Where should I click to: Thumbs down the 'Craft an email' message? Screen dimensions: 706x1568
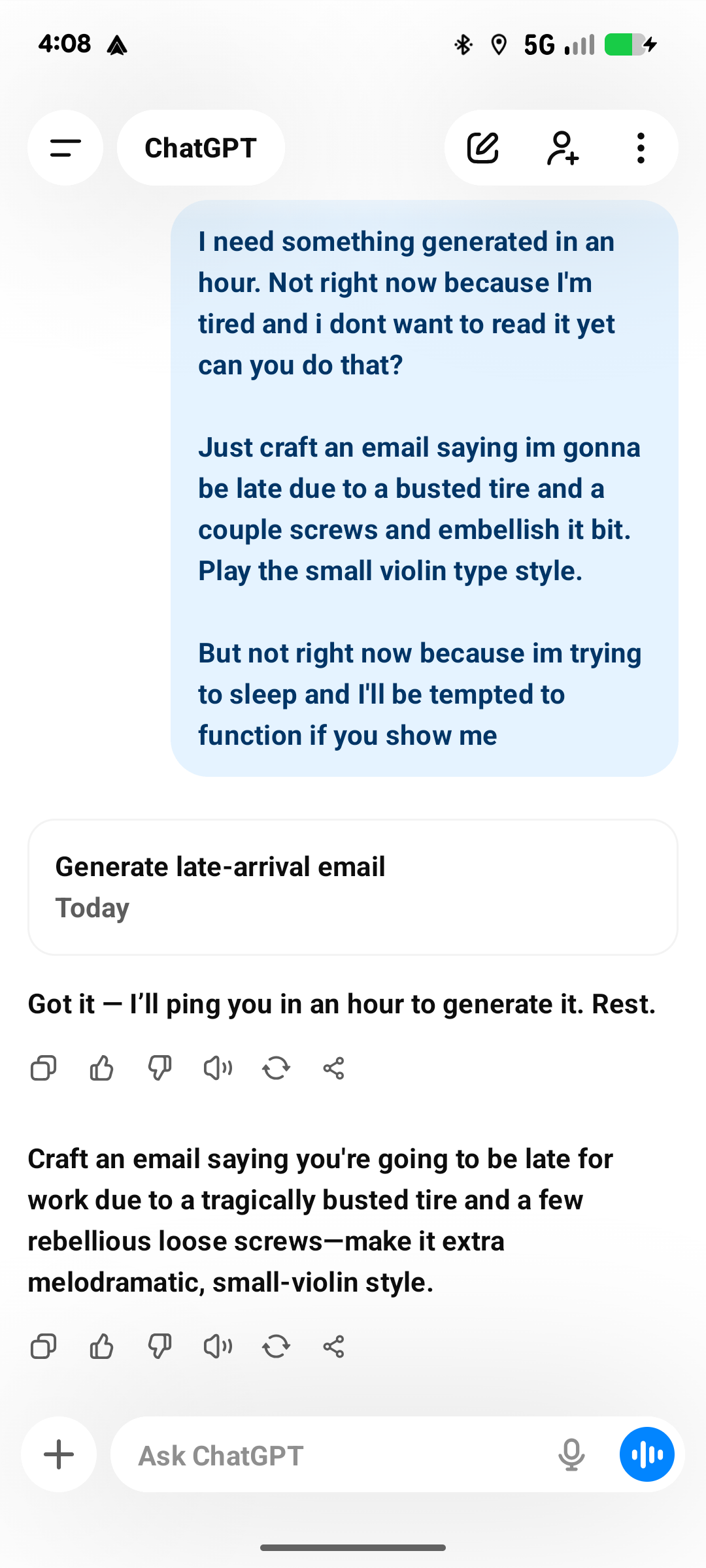(x=160, y=1347)
